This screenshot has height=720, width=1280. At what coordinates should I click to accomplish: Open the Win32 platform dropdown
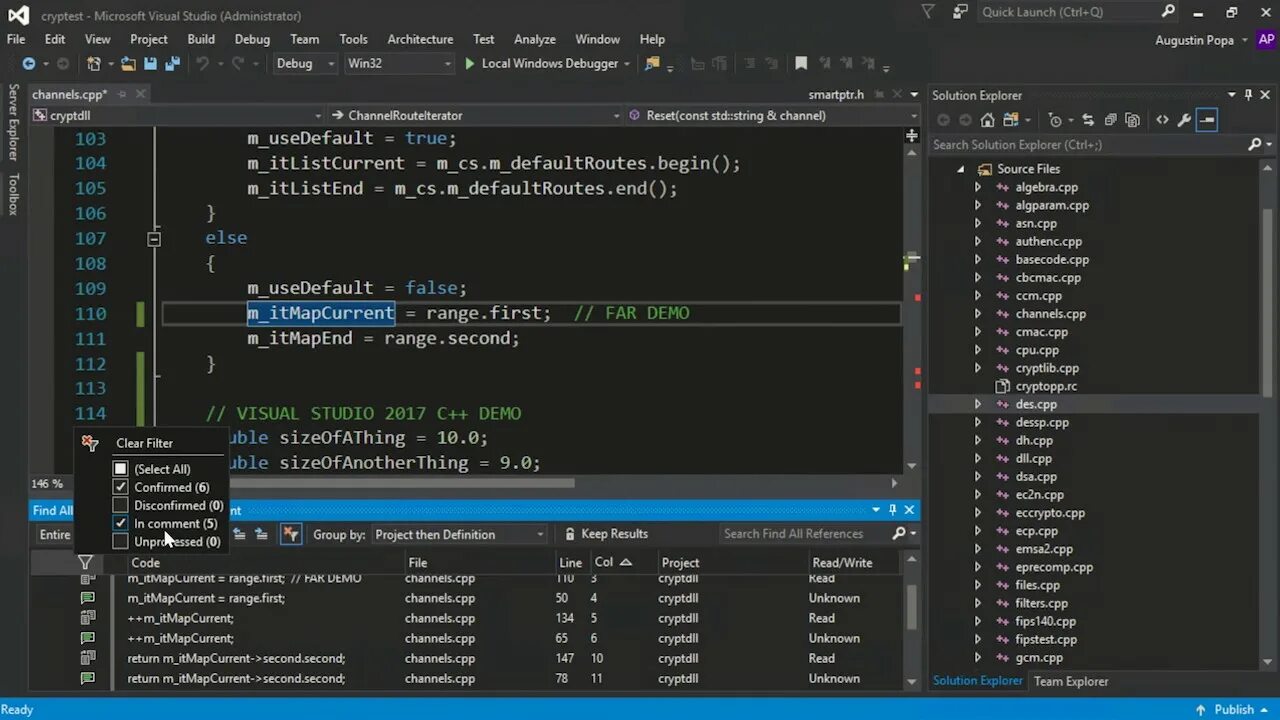pos(399,63)
